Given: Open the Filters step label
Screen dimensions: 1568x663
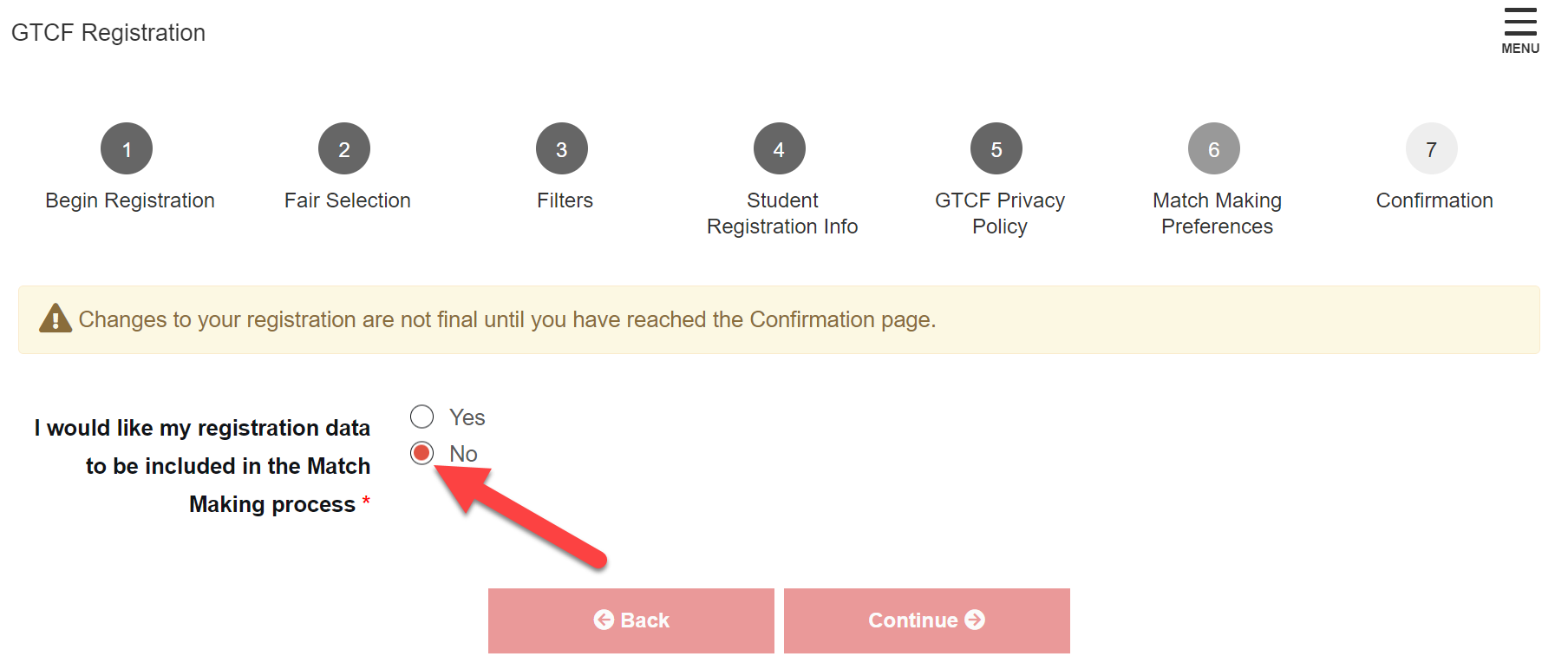Looking at the screenshot, I should [x=565, y=200].
